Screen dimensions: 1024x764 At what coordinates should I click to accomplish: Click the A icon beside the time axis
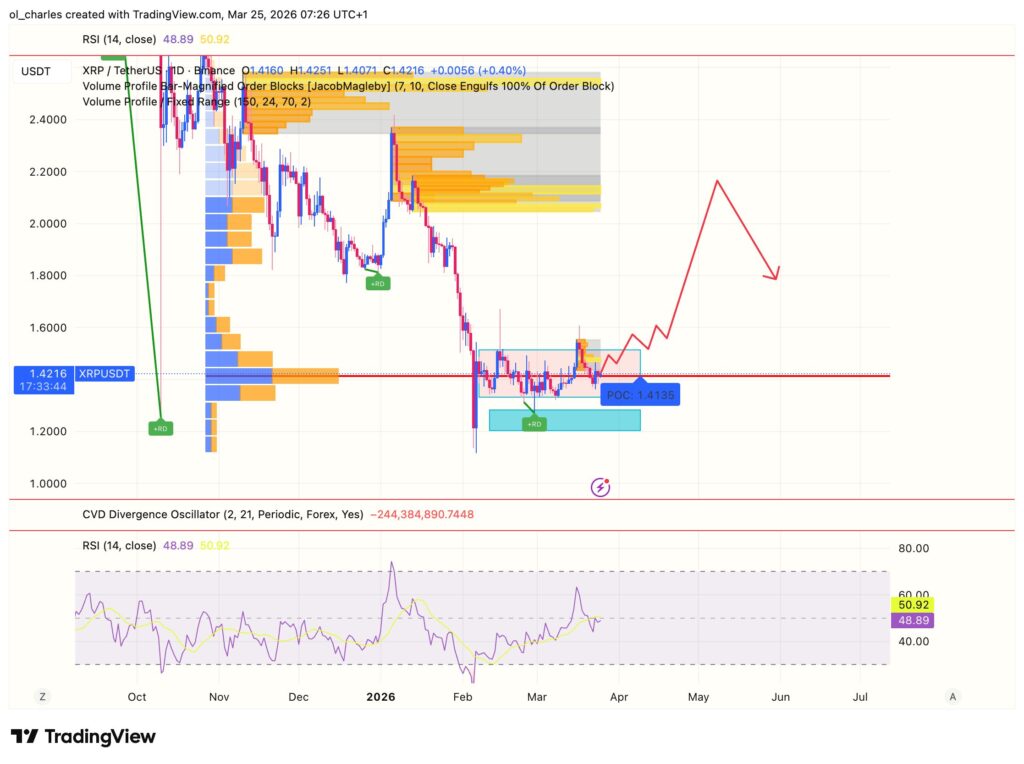[x=952, y=696]
